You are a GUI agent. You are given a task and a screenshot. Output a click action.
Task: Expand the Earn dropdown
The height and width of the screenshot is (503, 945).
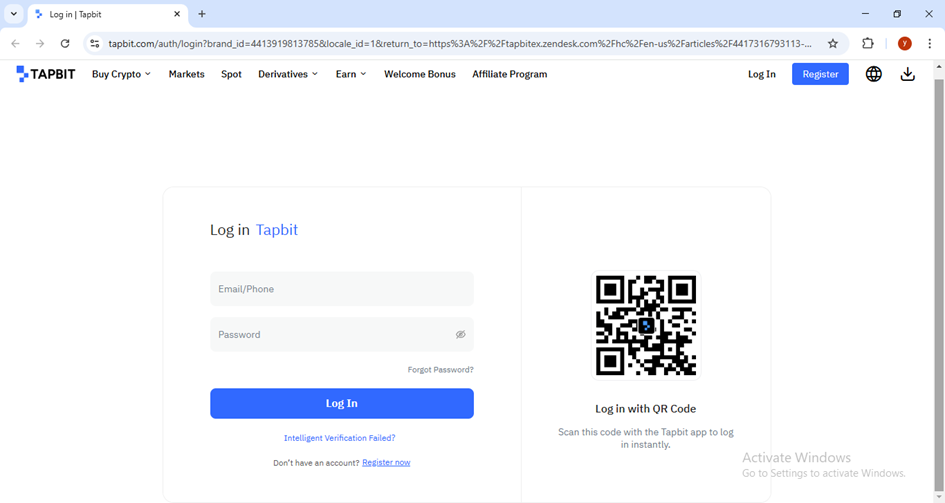350,74
